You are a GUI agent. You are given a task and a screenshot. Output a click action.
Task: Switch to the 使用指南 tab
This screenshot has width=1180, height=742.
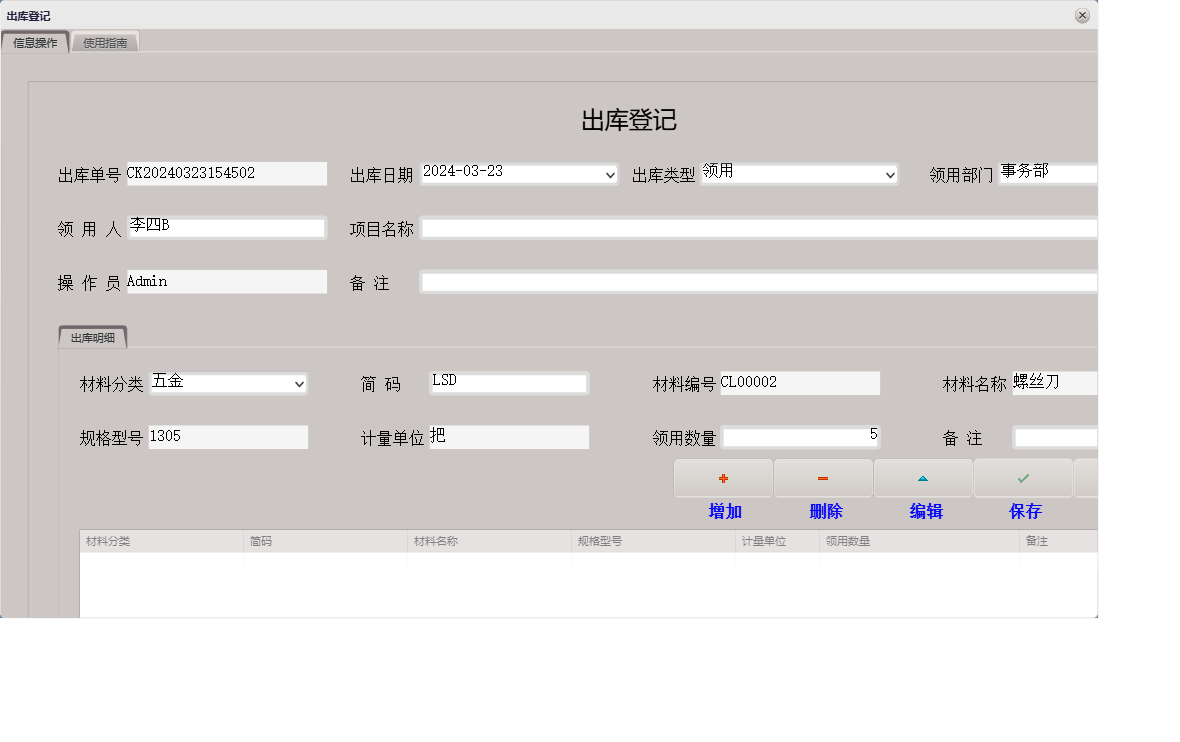pyautogui.click(x=104, y=41)
